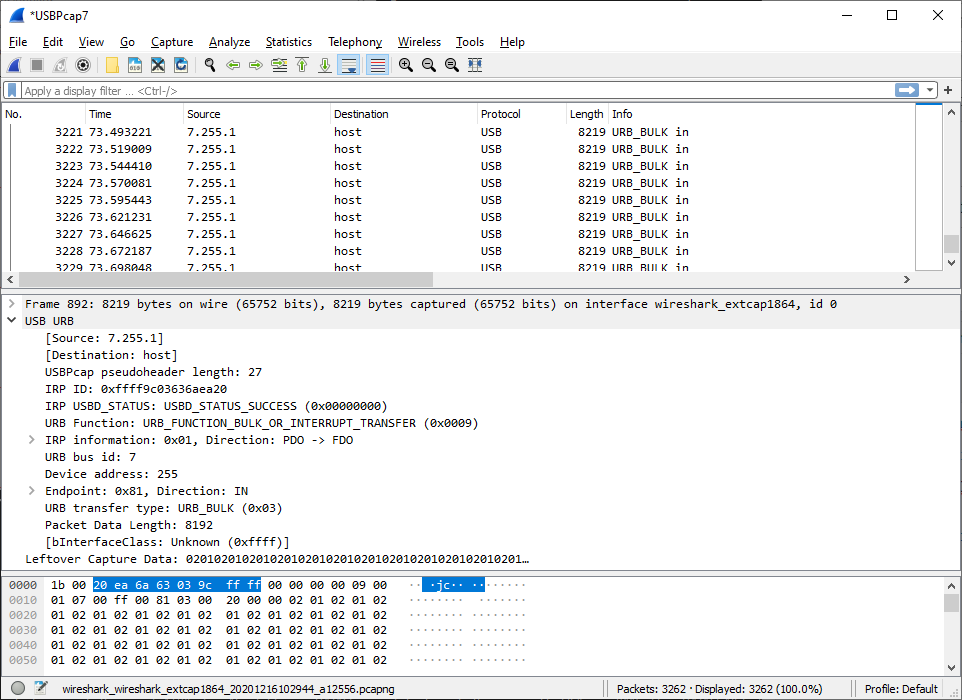The height and width of the screenshot is (700, 962).
Task: Sort by the No. column header
Action: coord(44,113)
